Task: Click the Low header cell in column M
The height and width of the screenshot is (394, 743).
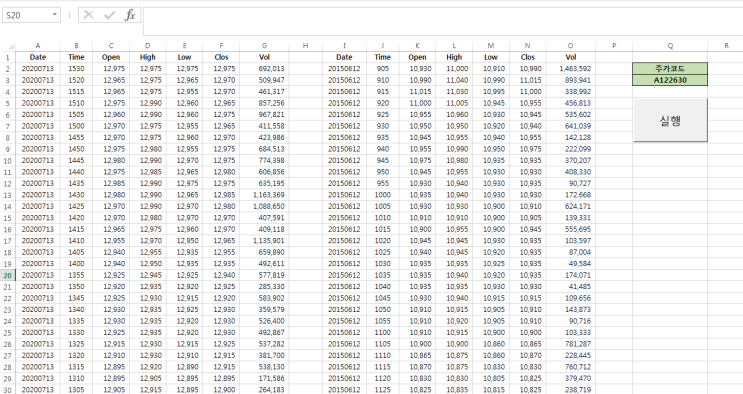Action: click(x=491, y=57)
